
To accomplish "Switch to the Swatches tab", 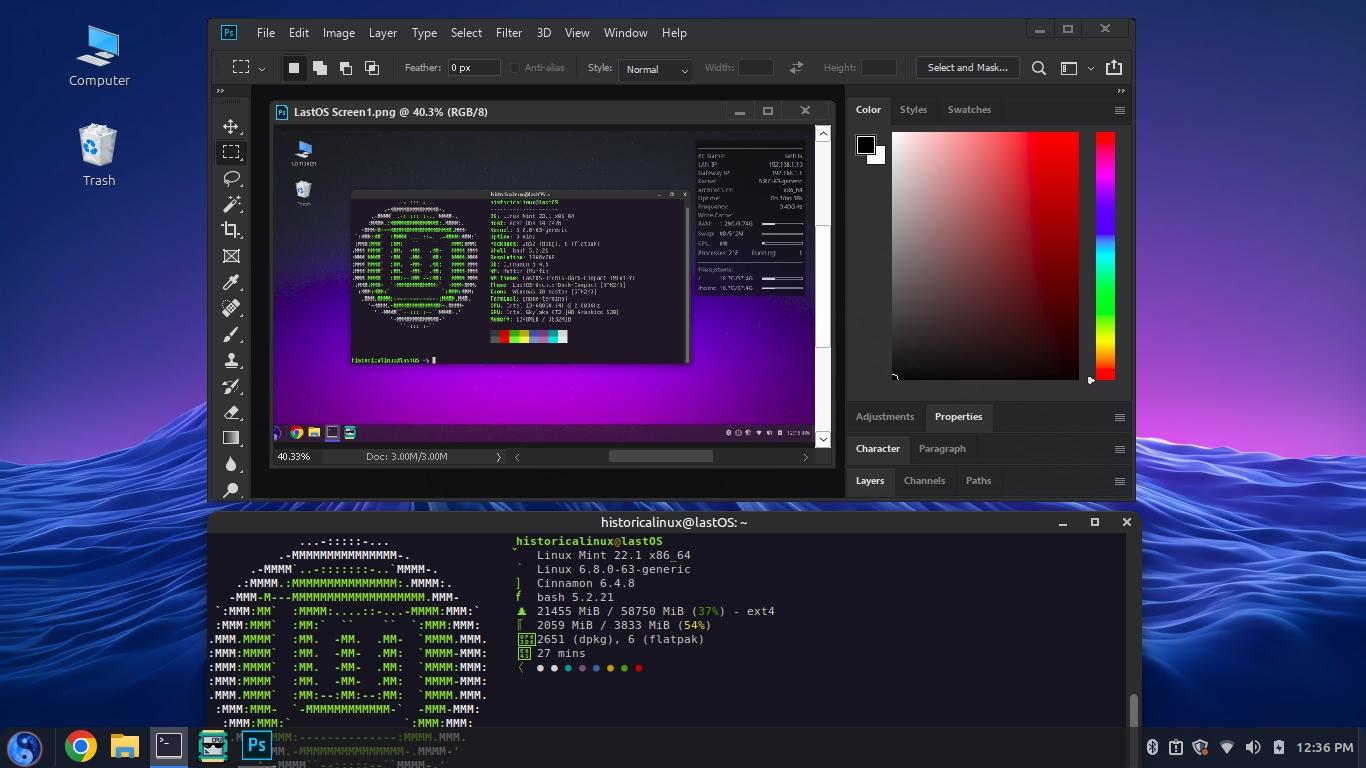I will pos(968,110).
